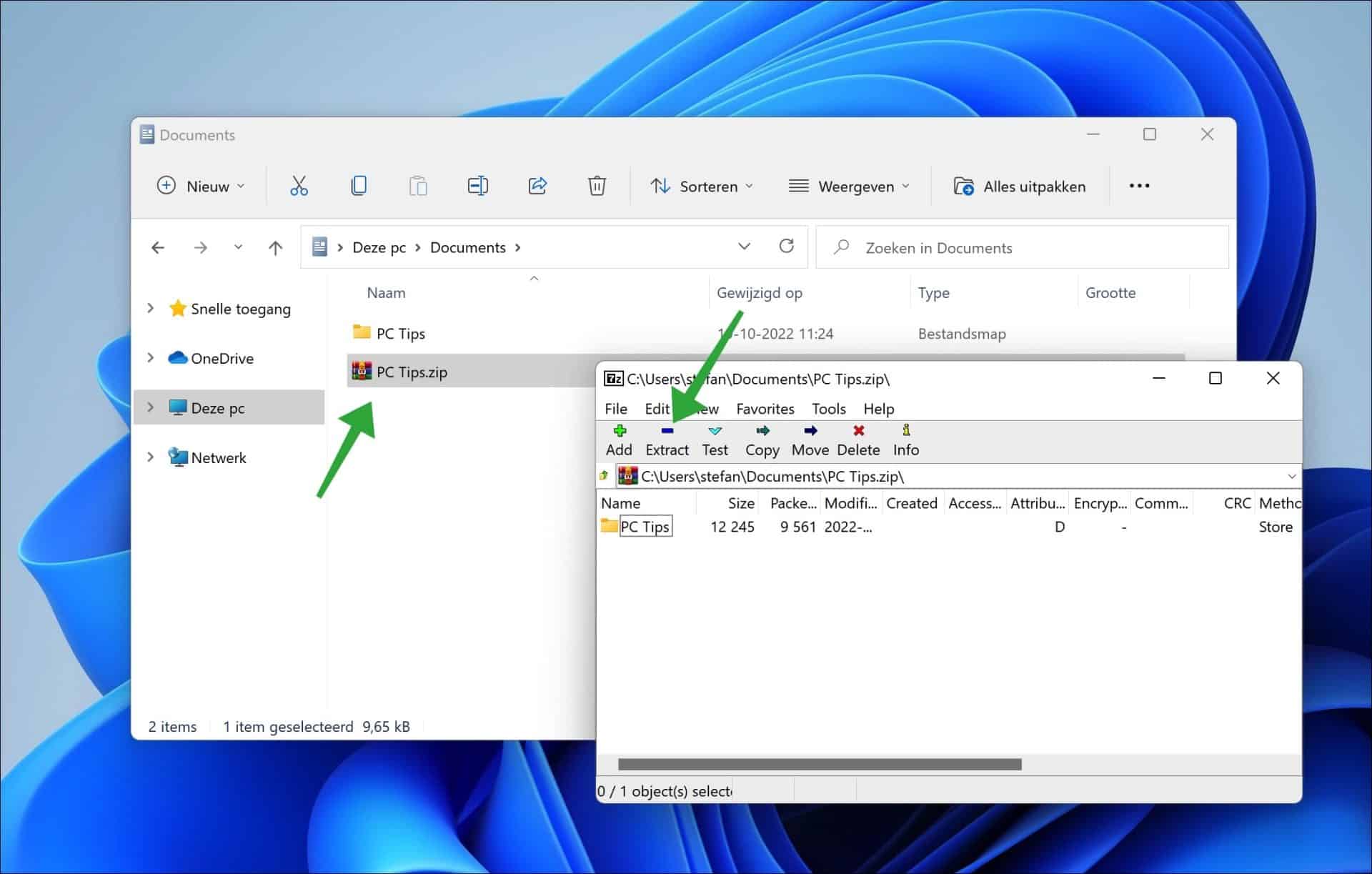Collapse the Snelle toegang section

click(x=150, y=308)
